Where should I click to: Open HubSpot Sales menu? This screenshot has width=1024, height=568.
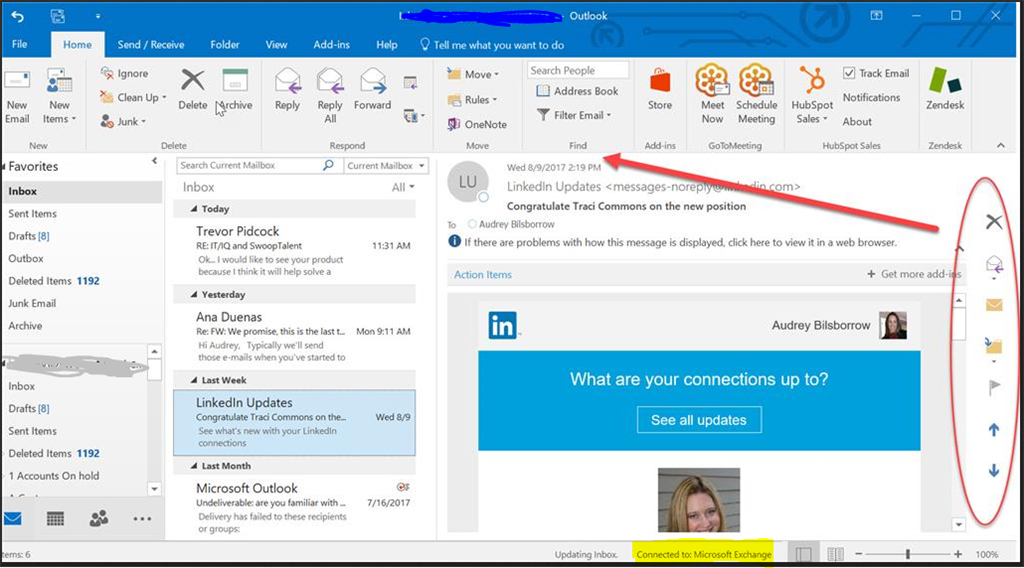point(812,95)
